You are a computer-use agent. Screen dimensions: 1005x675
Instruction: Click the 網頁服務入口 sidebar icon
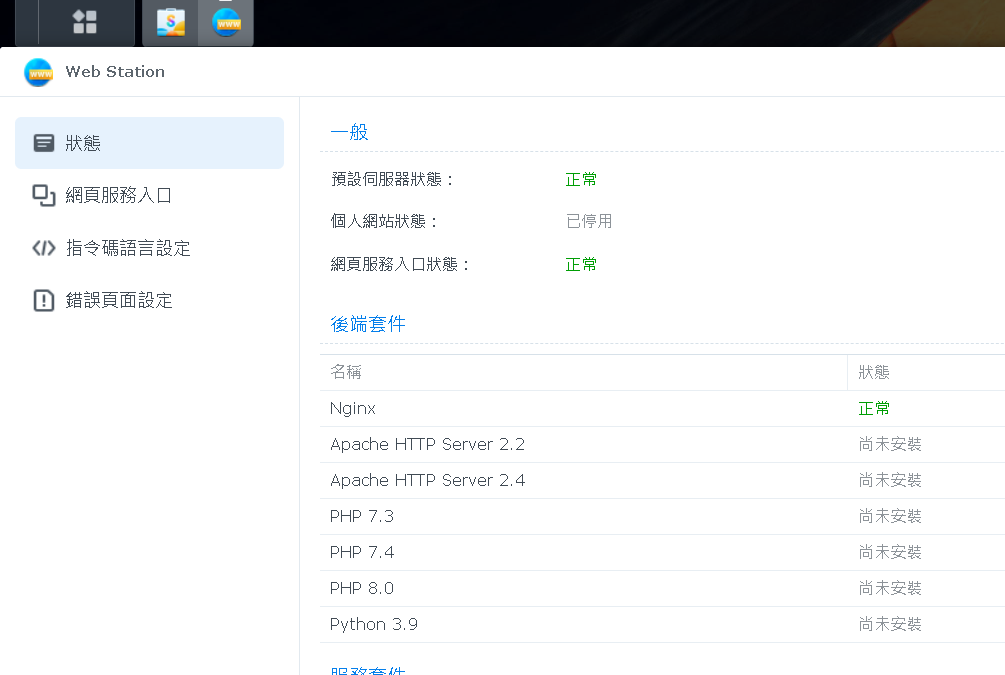44,195
